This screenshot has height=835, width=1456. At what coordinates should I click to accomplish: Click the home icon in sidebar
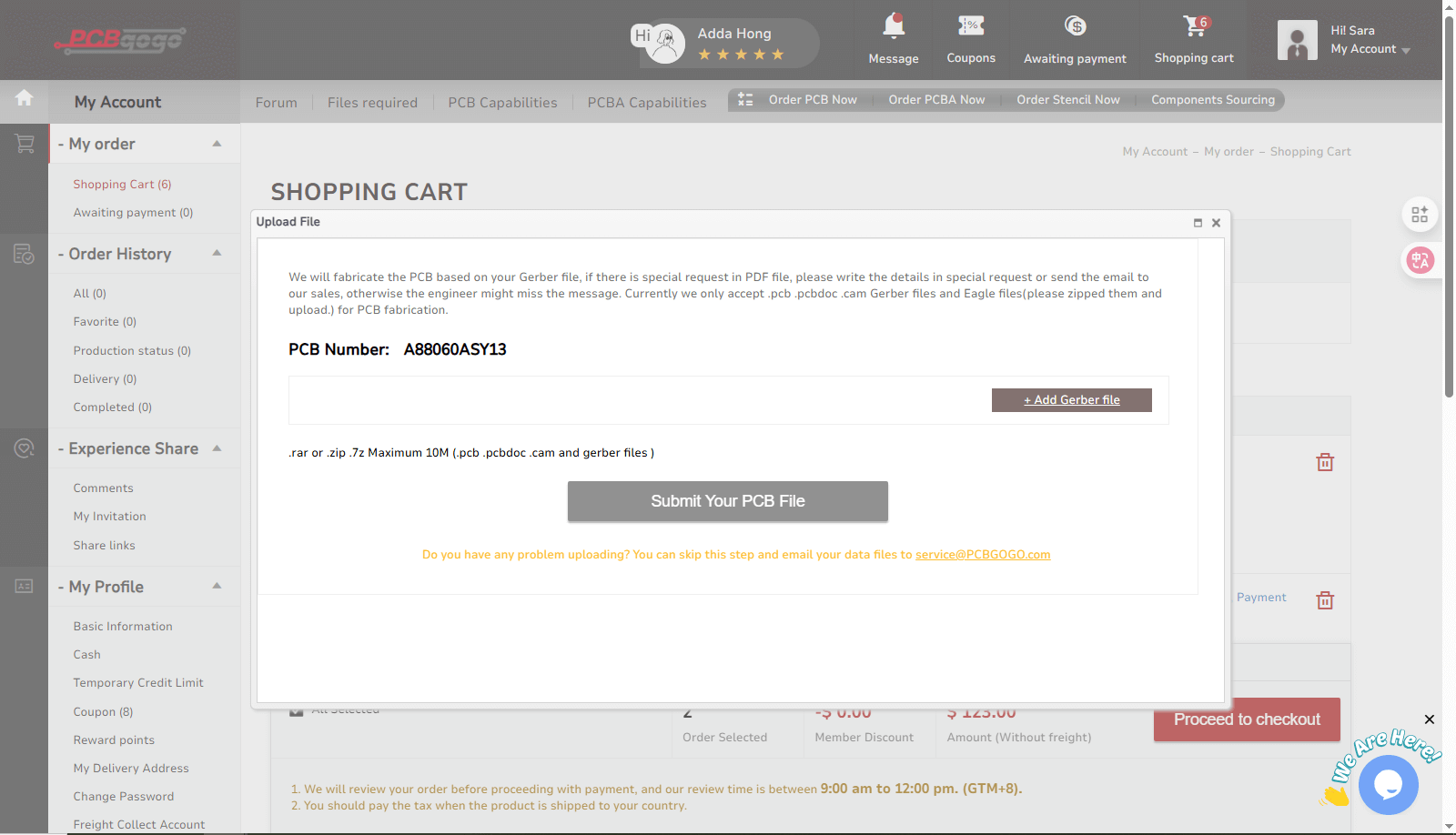click(x=25, y=98)
